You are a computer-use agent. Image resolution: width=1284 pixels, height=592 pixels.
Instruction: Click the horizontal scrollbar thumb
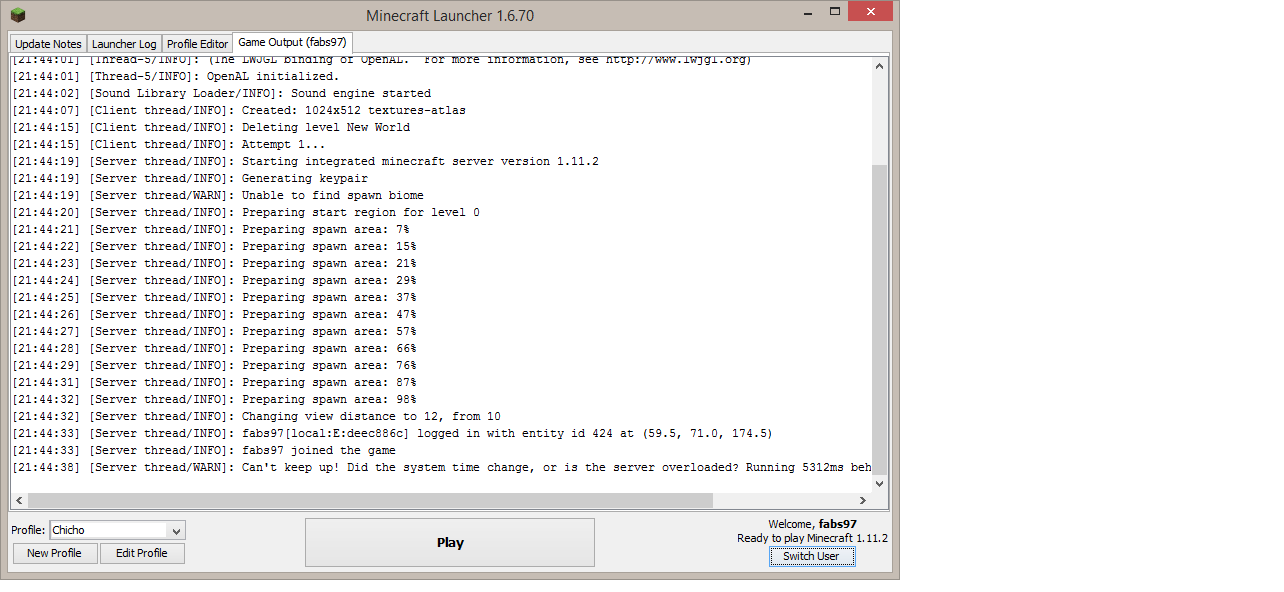[x=371, y=500]
